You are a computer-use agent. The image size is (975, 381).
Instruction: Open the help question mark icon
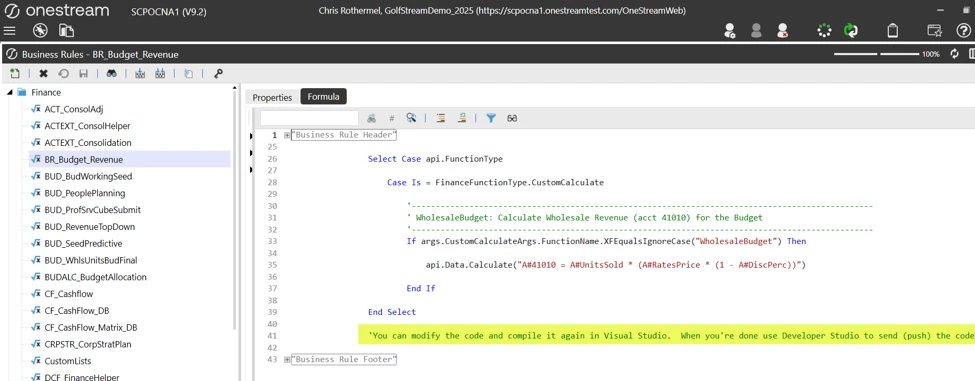[963, 30]
